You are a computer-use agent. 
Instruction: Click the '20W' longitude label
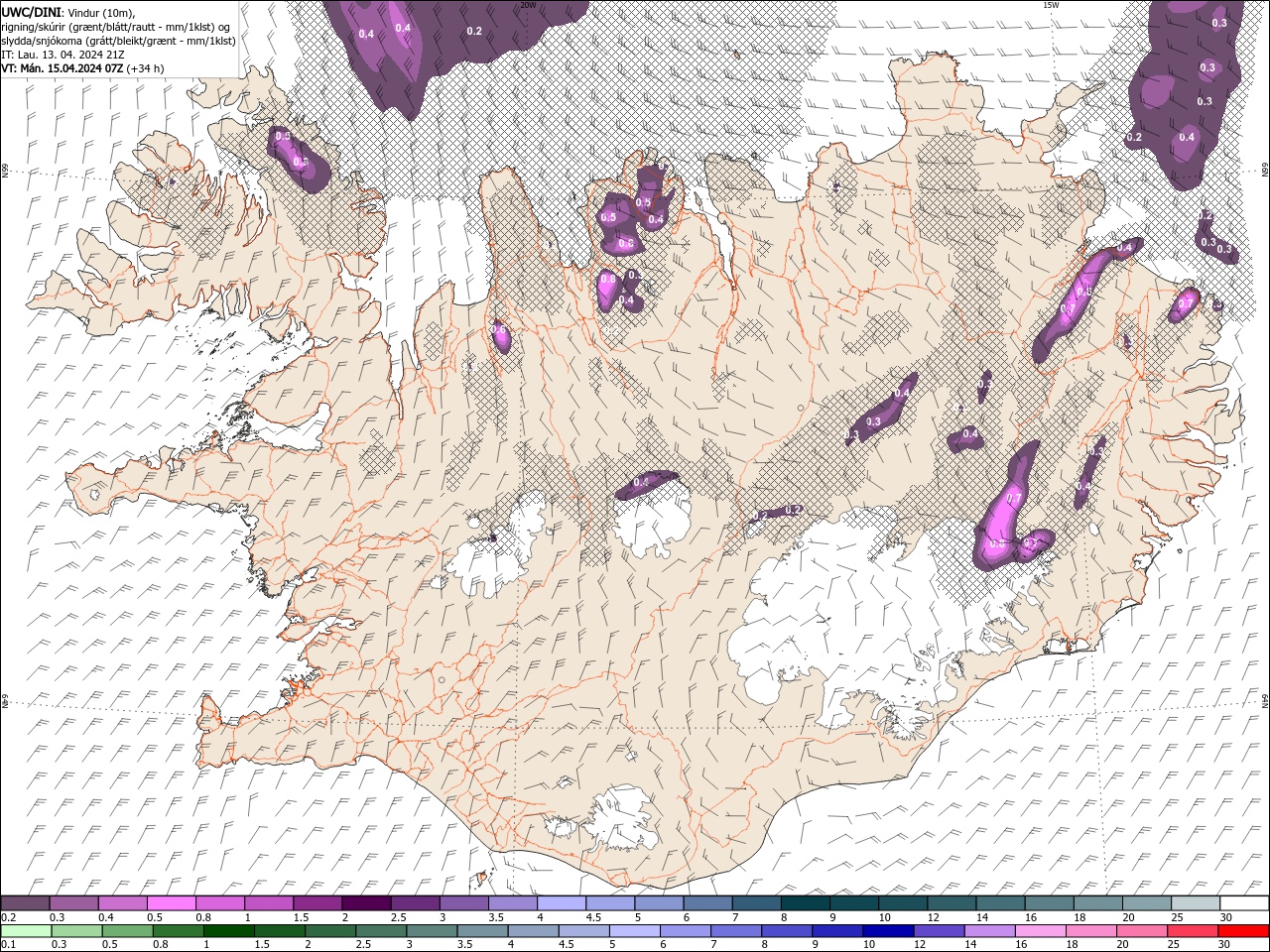click(x=528, y=5)
